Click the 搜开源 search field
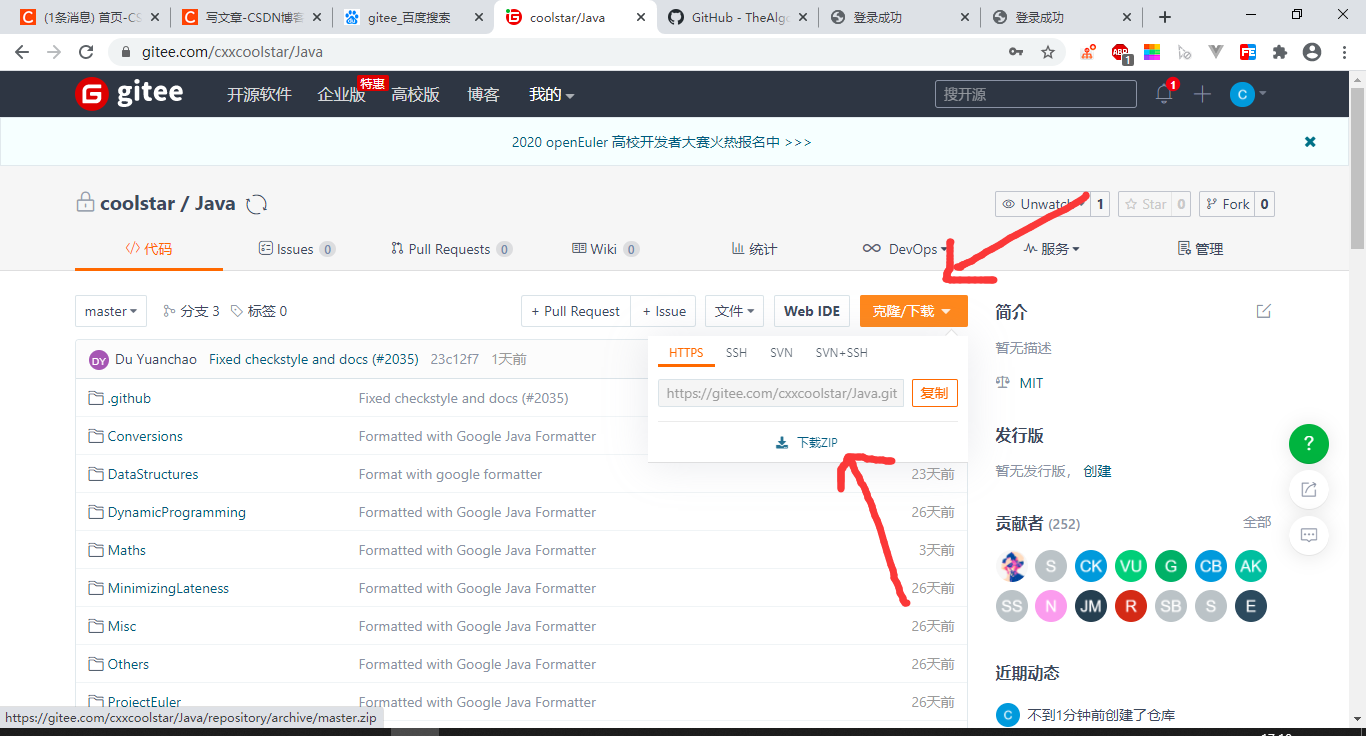Image resolution: width=1366 pixels, height=736 pixels. pyautogui.click(x=1035, y=93)
